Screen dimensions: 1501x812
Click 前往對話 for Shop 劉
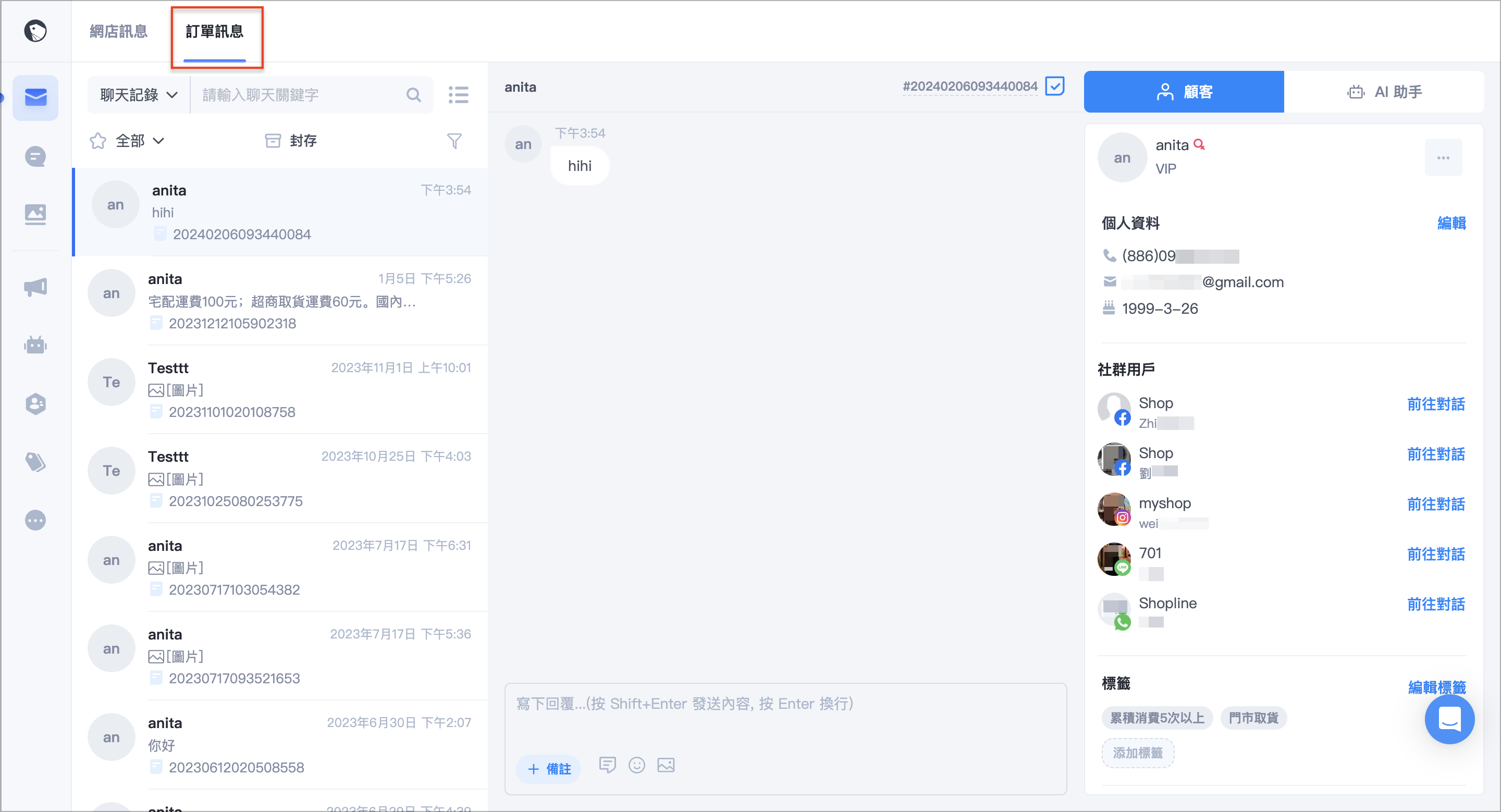[1436, 454]
